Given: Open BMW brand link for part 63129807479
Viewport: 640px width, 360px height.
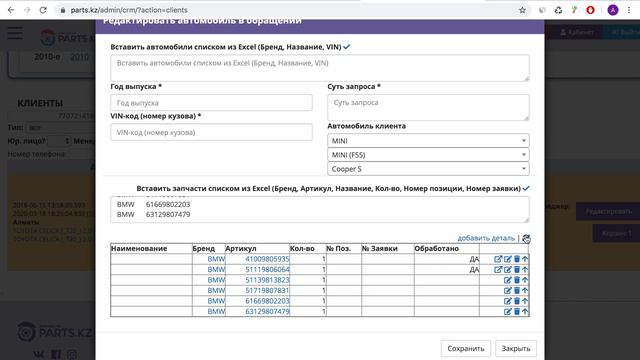Looking at the screenshot, I should pyautogui.click(x=216, y=311).
